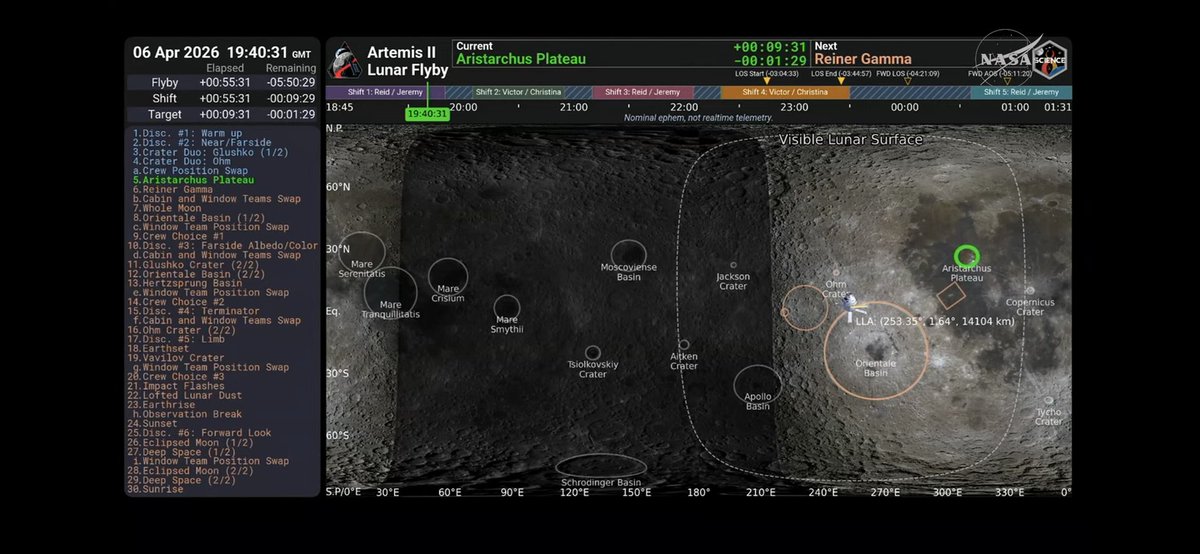The height and width of the screenshot is (554, 1200).
Task: Click the date and time 06 Apr 2026 readout
Action: pyautogui.click(x=222, y=52)
